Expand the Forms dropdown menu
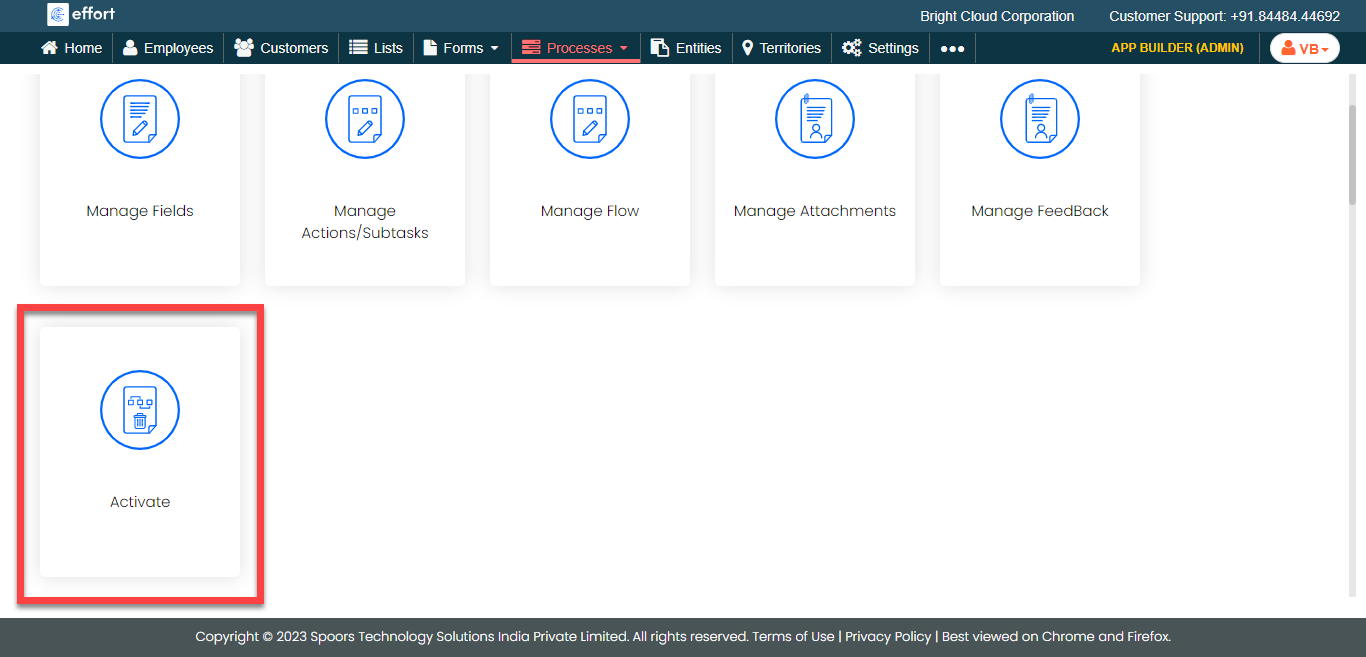The height and width of the screenshot is (657, 1366). (461, 48)
